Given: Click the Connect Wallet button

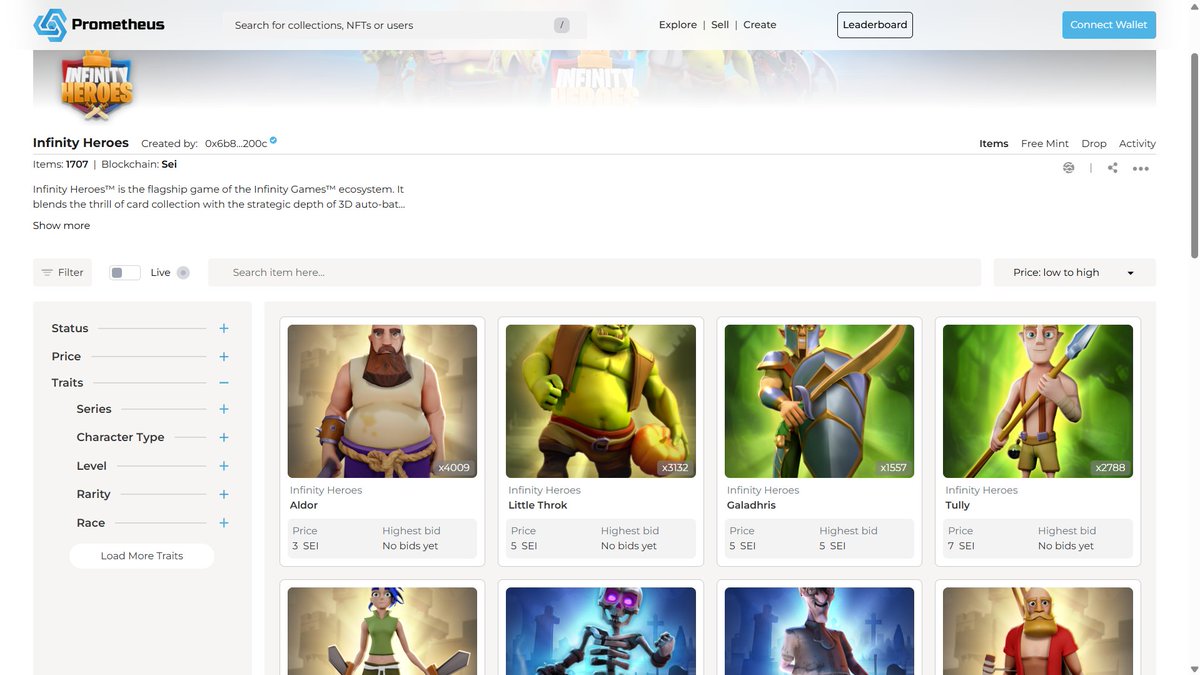Looking at the screenshot, I should pyautogui.click(x=1109, y=25).
